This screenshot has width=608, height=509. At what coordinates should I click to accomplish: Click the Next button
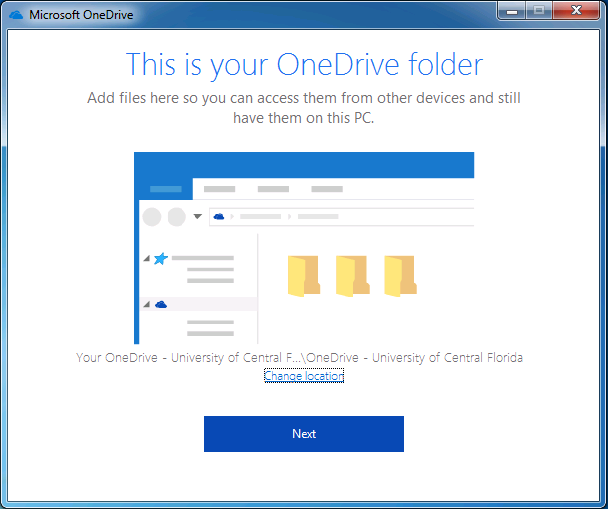[x=304, y=434]
